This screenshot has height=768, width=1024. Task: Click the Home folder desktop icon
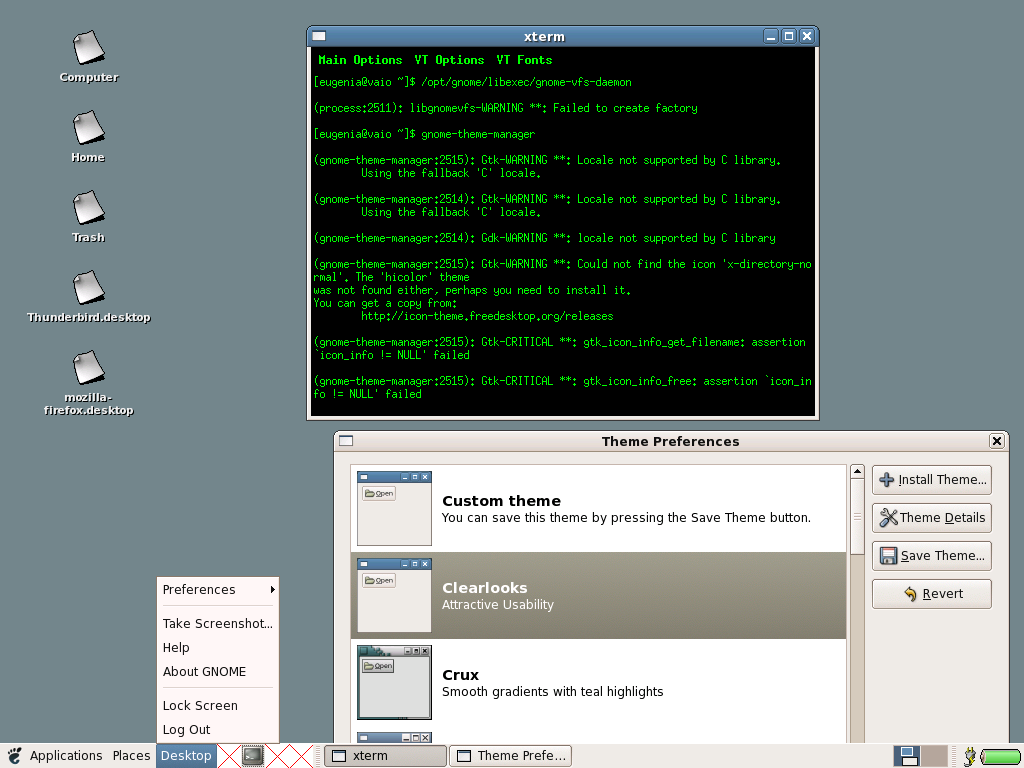click(88, 127)
